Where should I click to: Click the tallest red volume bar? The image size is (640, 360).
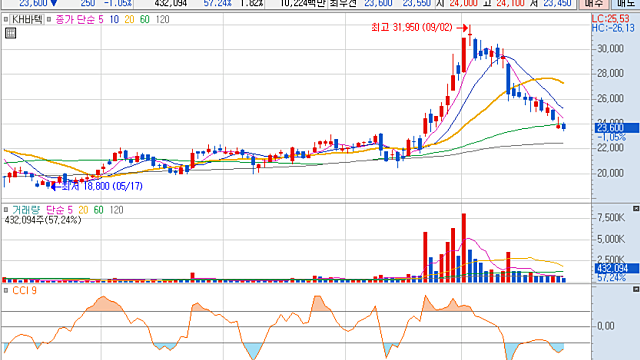(464, 248)
